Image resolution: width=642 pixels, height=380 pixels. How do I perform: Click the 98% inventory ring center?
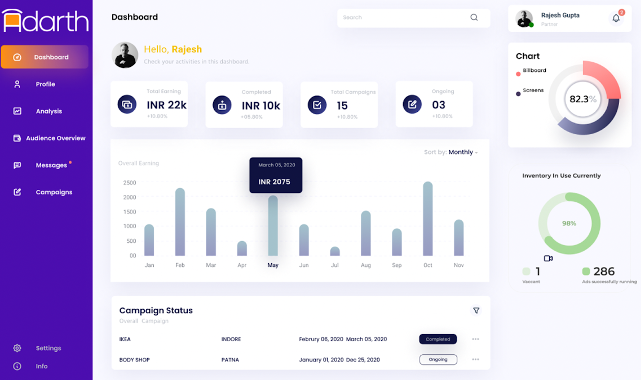point(569,224)
